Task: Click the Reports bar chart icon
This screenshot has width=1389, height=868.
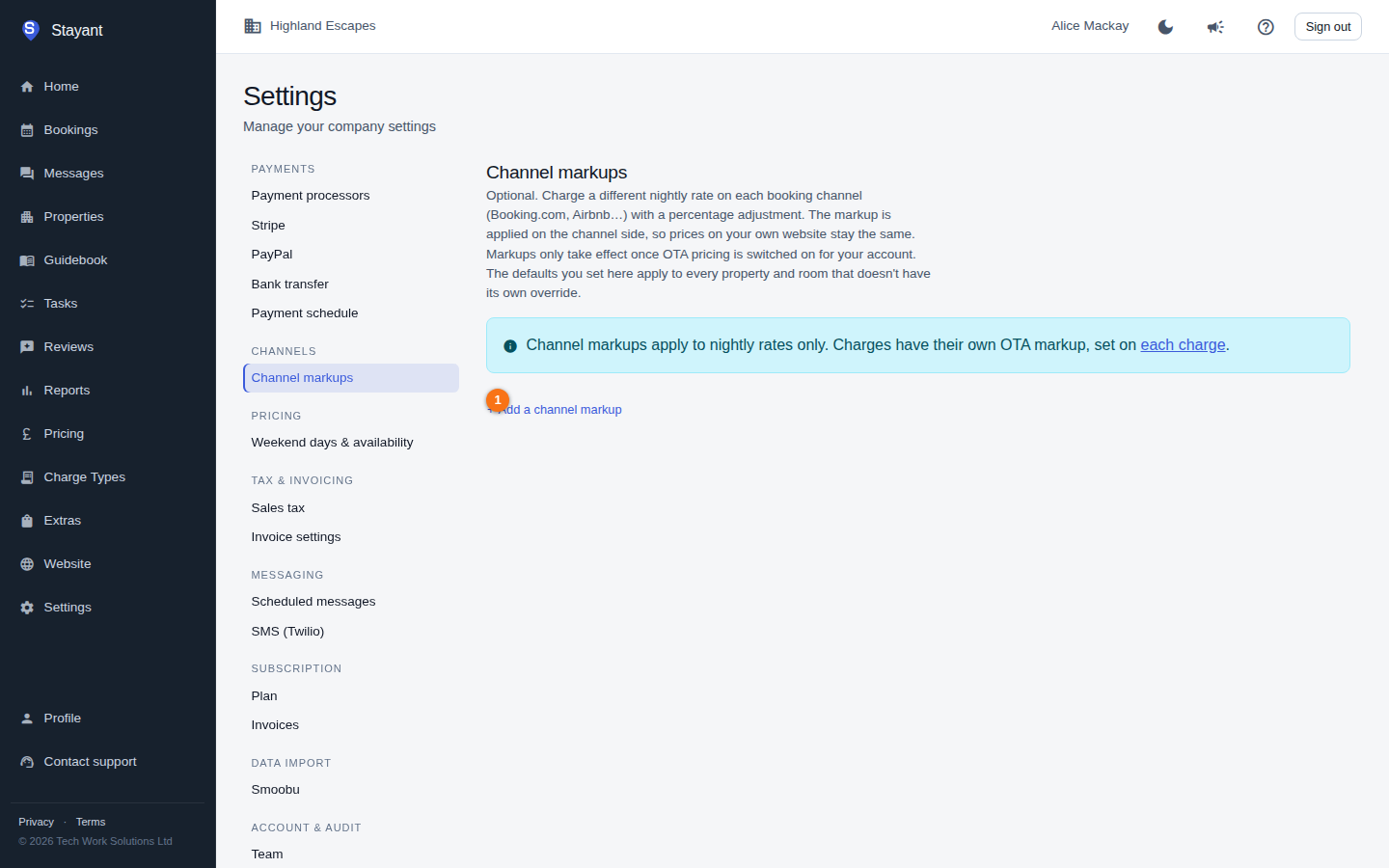Action: click(27, 391)
